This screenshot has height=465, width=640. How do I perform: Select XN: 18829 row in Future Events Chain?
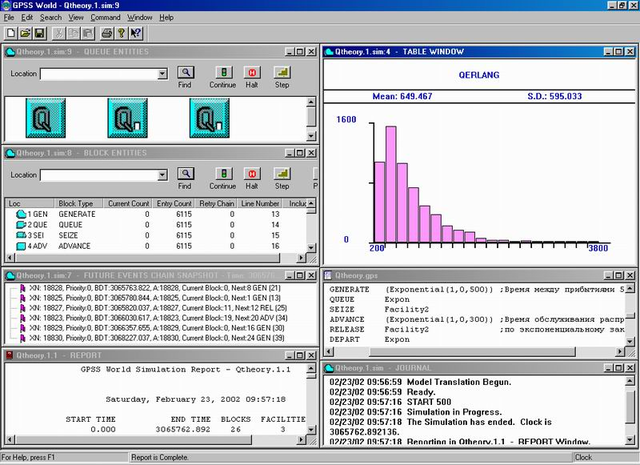coord(155,328)
